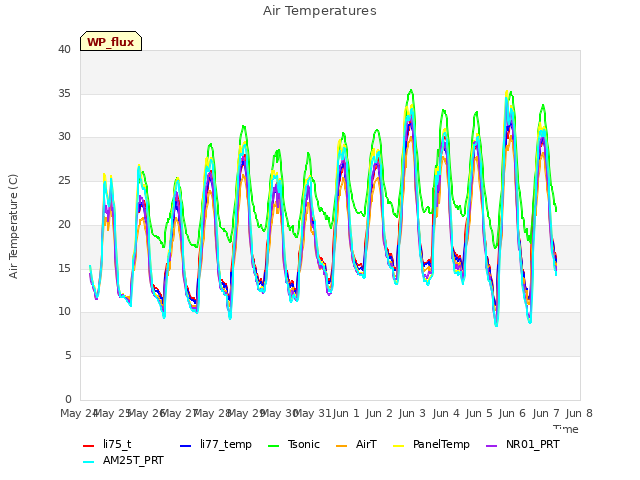Image resolution: width=640 pixels, height=480 pixels.
Task: Click the red li75_t color marker
Action: click(89, 446)
